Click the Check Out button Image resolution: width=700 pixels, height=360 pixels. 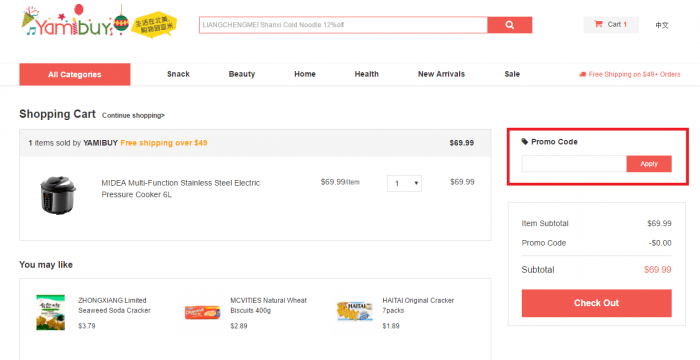click(596, 303)
